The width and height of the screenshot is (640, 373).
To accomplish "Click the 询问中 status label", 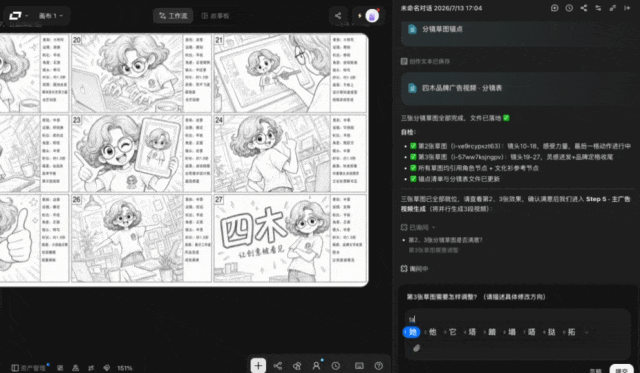I will (x=415, y=269).
